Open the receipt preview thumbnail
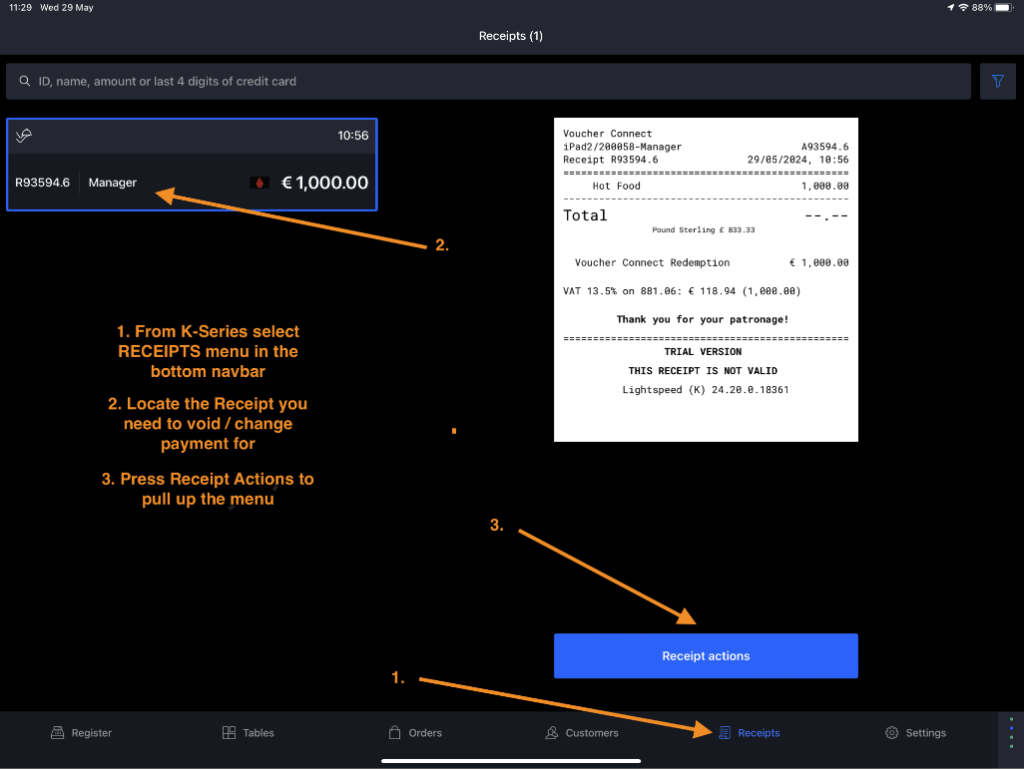 705,280
